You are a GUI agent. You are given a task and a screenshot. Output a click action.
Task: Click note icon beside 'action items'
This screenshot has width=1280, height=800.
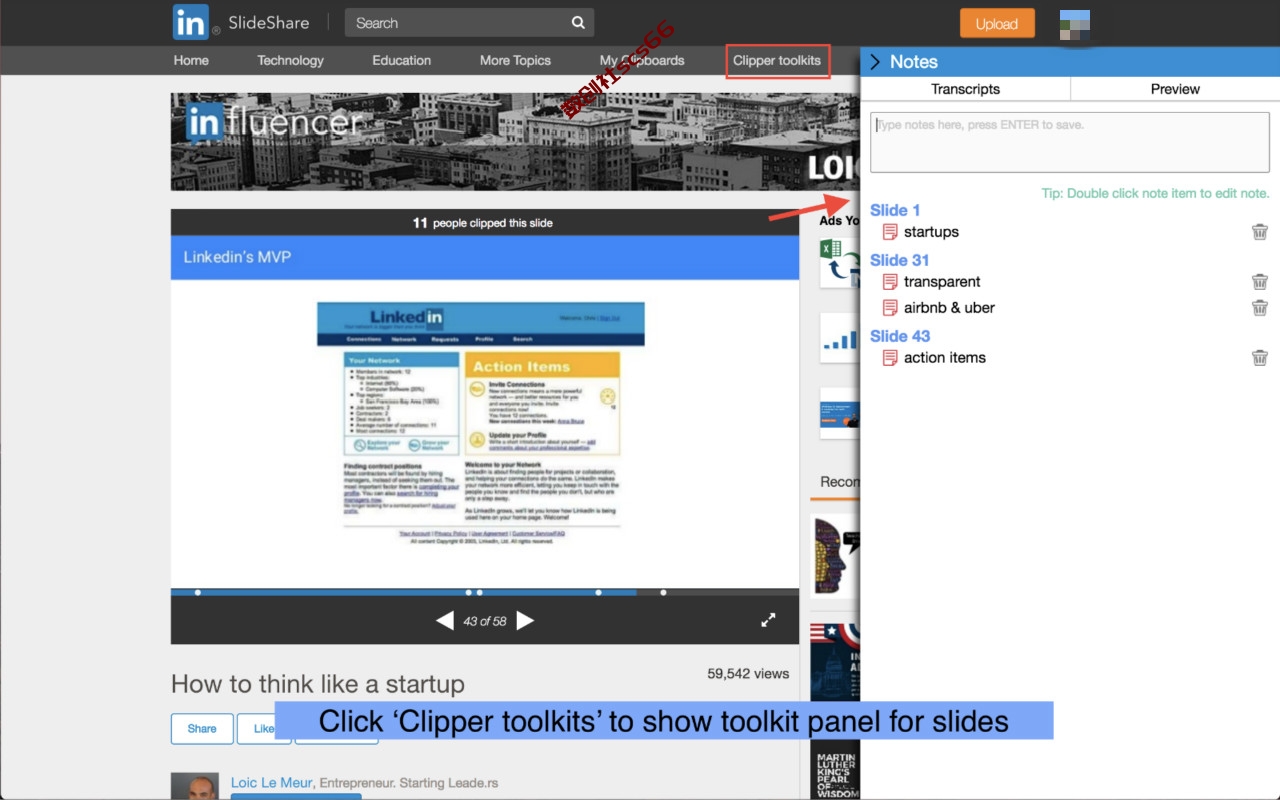(890, 358)
